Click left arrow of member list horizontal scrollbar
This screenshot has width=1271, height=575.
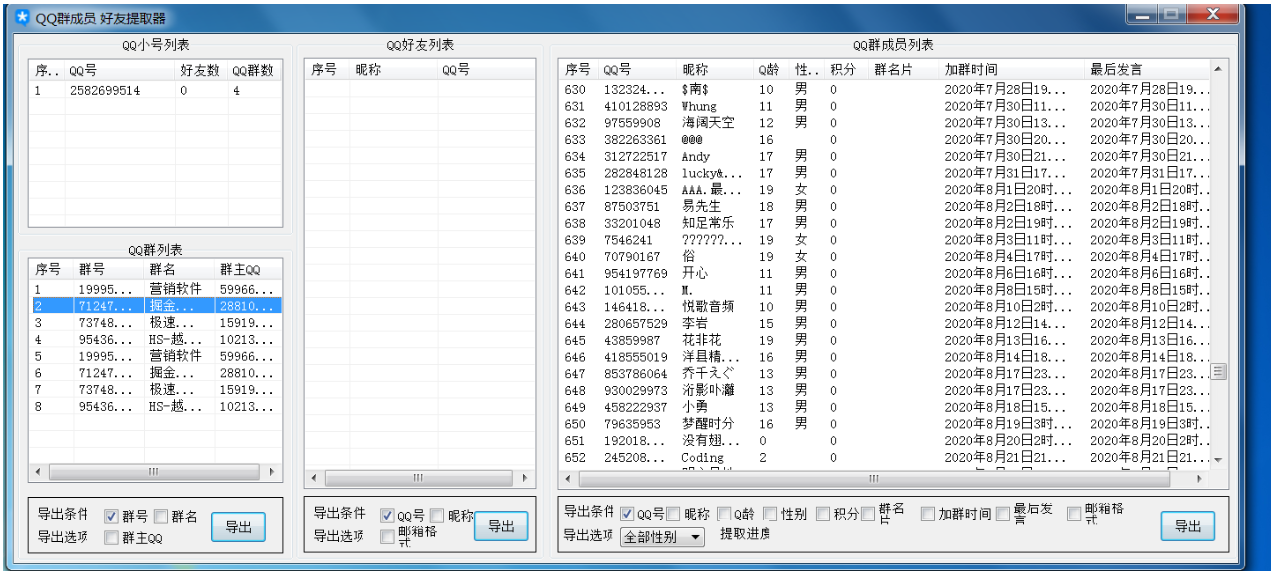click(x=567, y=478)
